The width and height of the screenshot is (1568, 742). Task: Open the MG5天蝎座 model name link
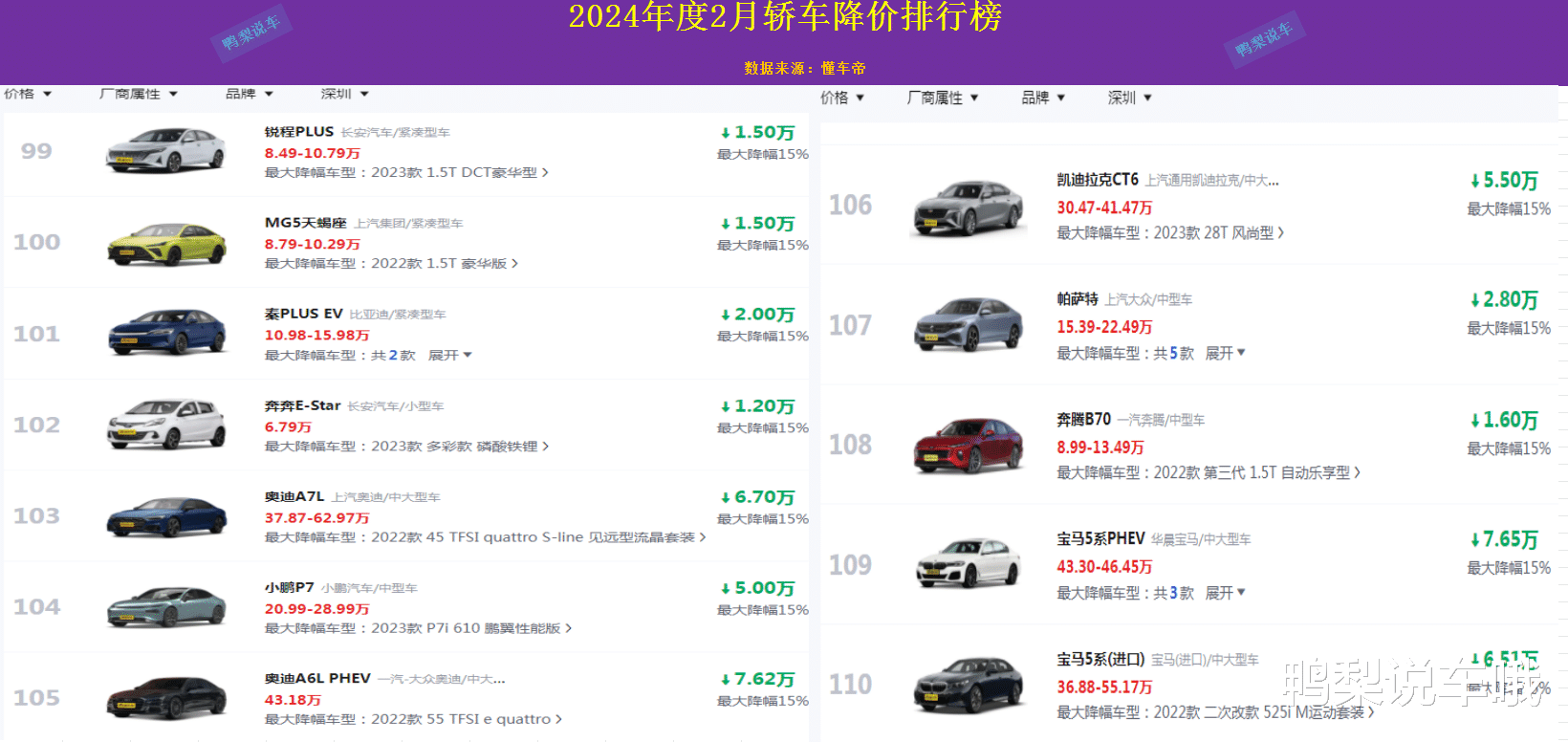tap(306, 223)
